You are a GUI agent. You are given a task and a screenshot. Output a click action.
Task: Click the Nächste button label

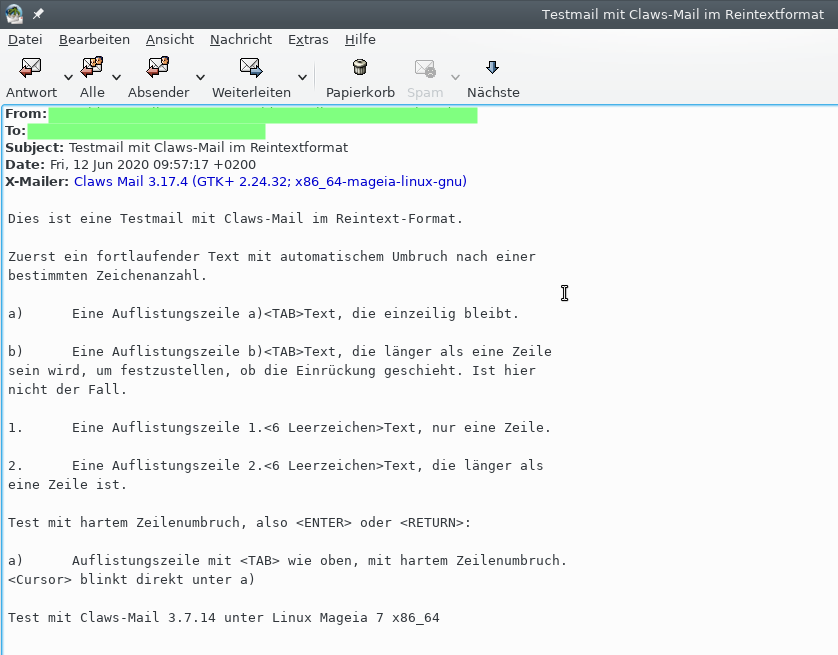pyautogui.click(x=493, y=92)
